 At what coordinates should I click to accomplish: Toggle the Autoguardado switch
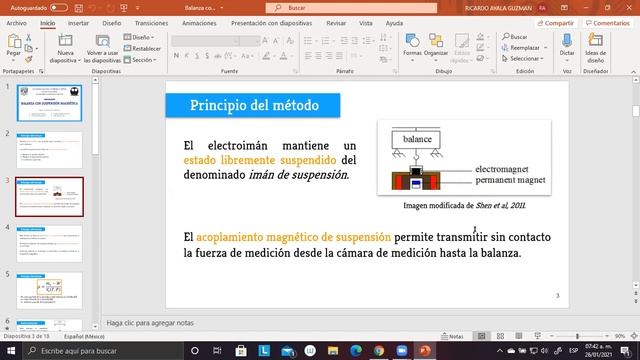coord(58,8)
